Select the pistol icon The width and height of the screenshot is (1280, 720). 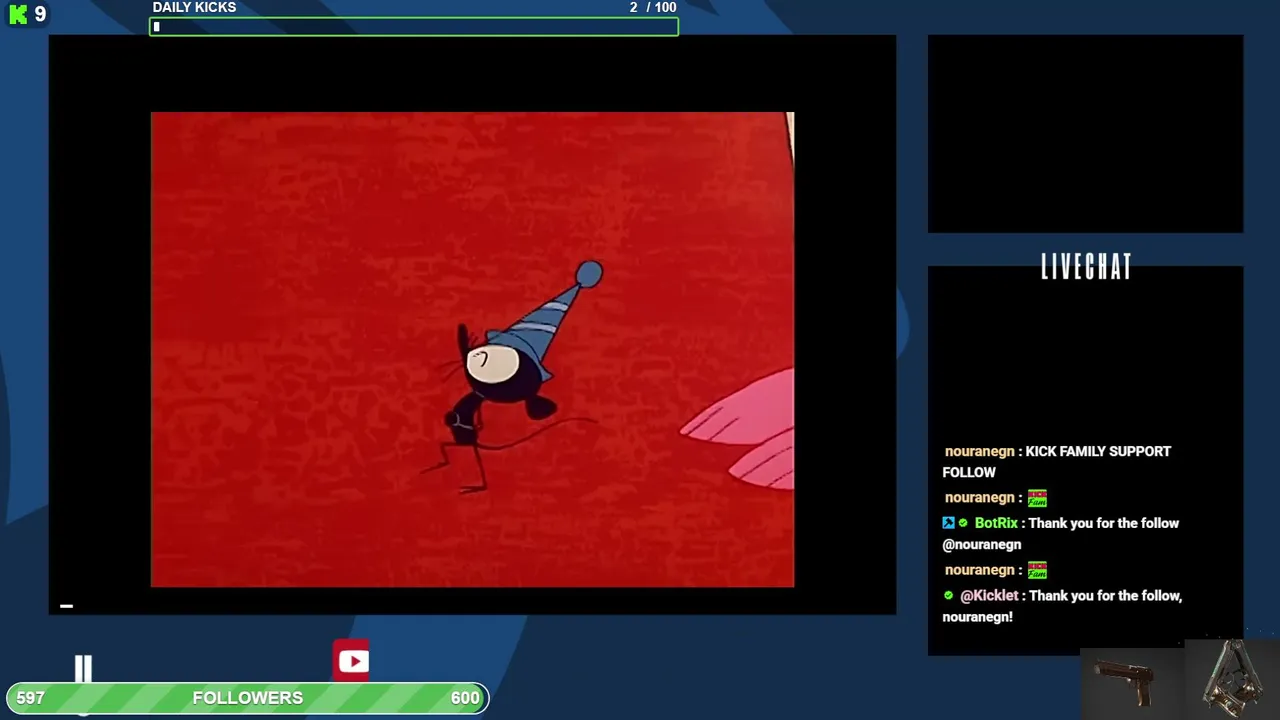[x=1127, y=682]
